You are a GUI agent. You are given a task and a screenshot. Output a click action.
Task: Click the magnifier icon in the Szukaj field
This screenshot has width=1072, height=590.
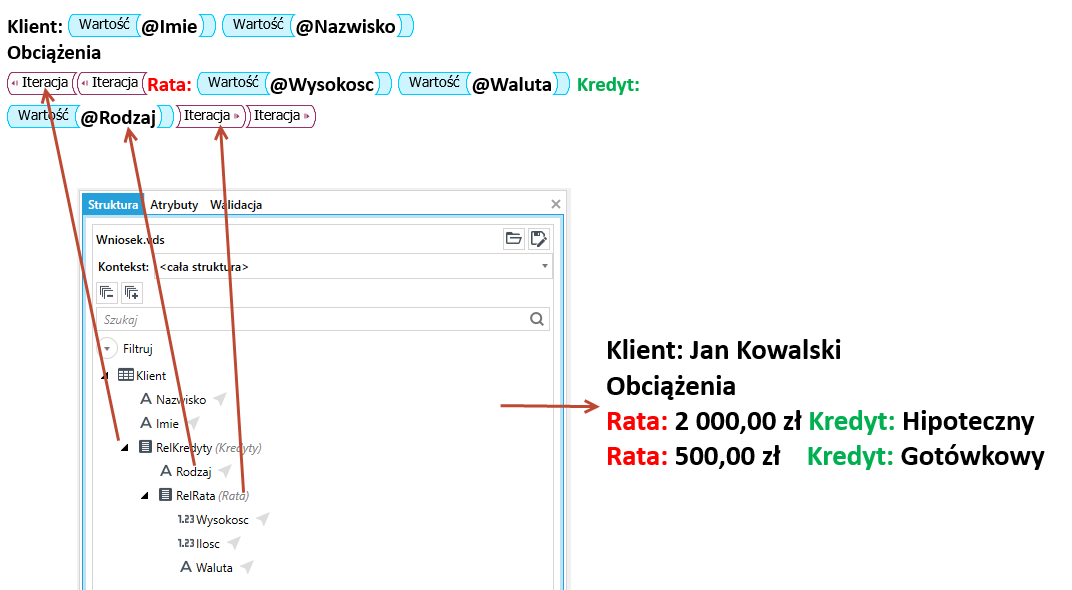tap(537, 319)
